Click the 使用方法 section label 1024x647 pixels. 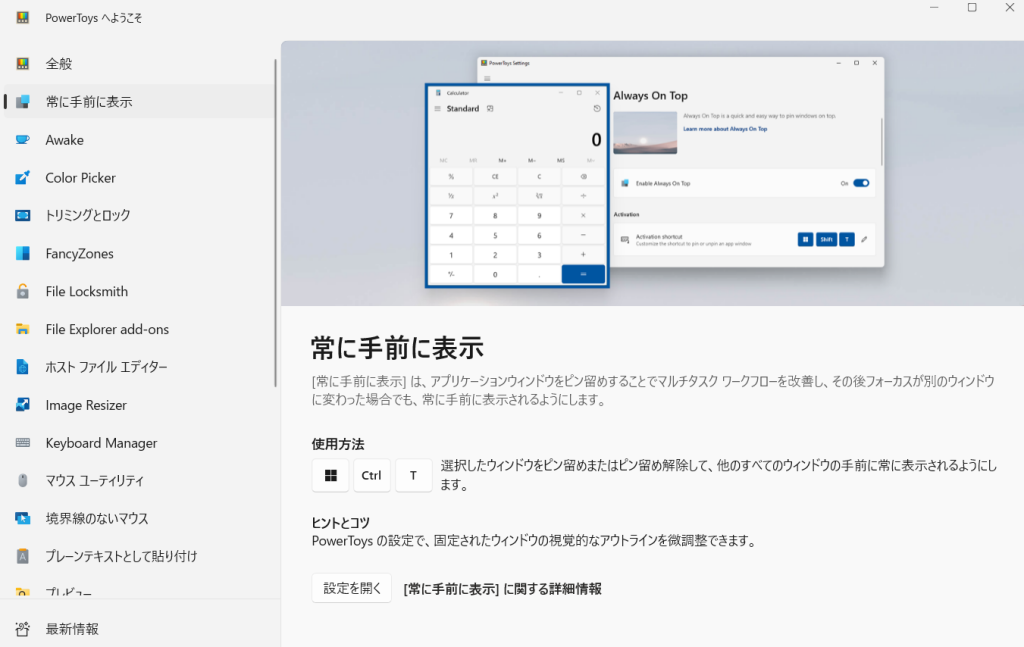(x=338, y=444)
